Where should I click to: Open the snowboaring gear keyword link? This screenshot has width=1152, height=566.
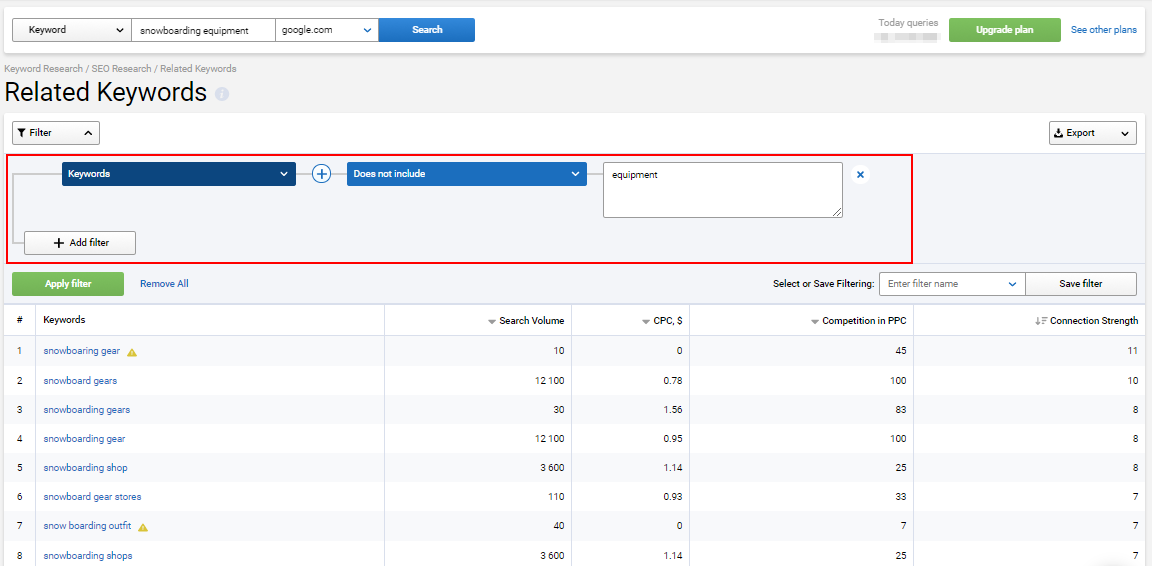click(x=82, y=351)
